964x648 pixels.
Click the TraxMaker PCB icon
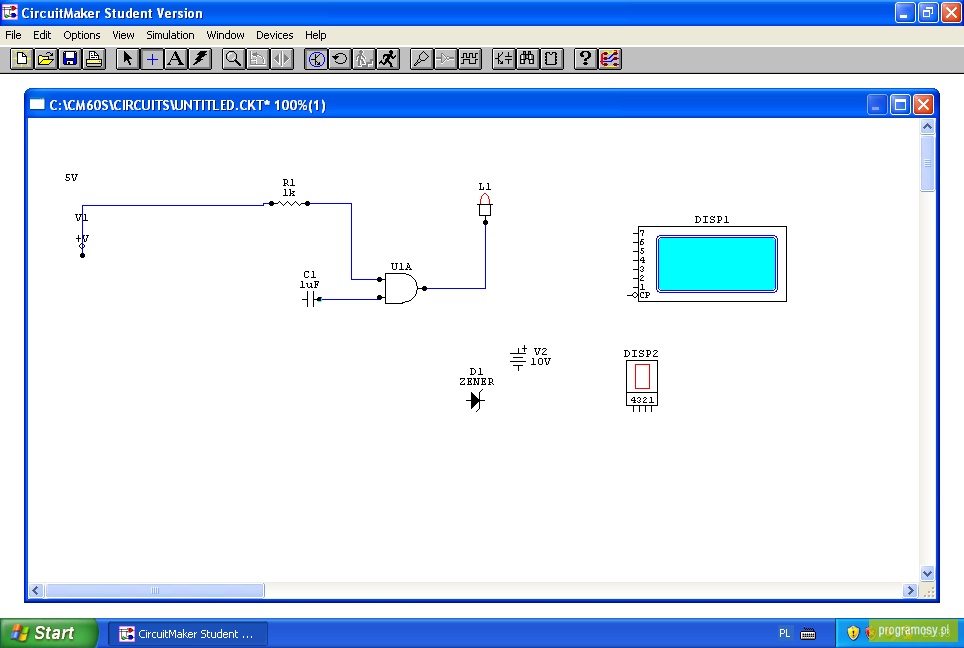tap(609, 59)
